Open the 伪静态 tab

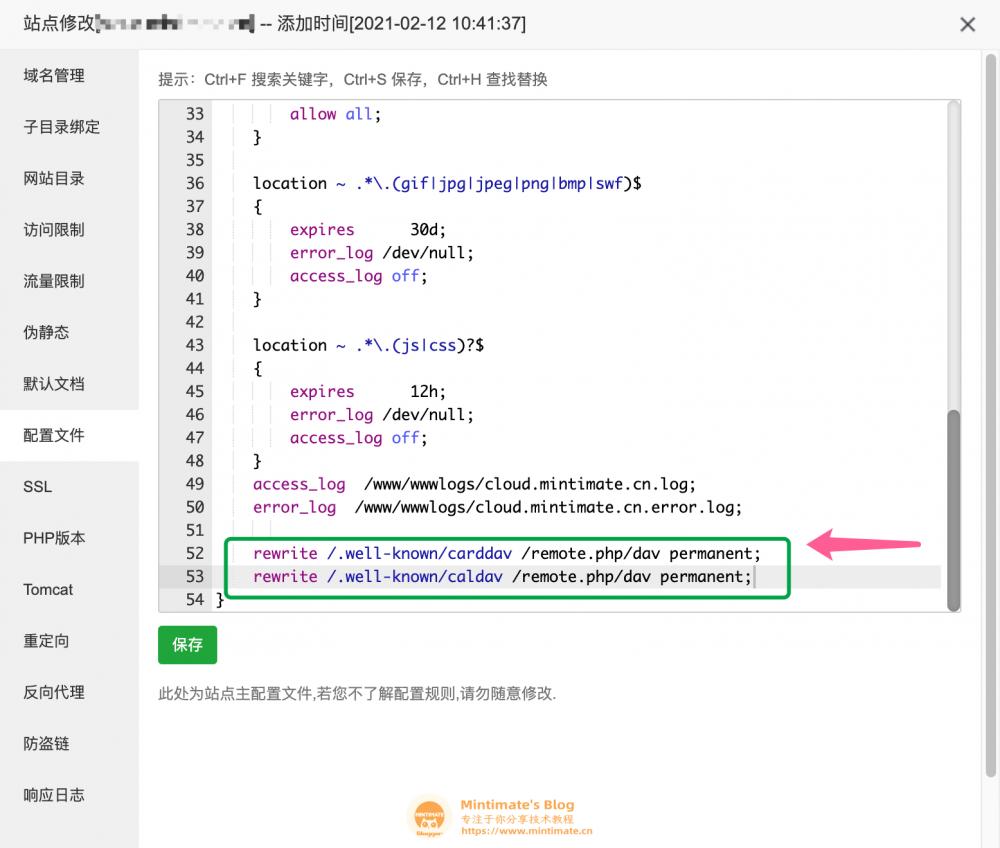[x=46, y=332]
